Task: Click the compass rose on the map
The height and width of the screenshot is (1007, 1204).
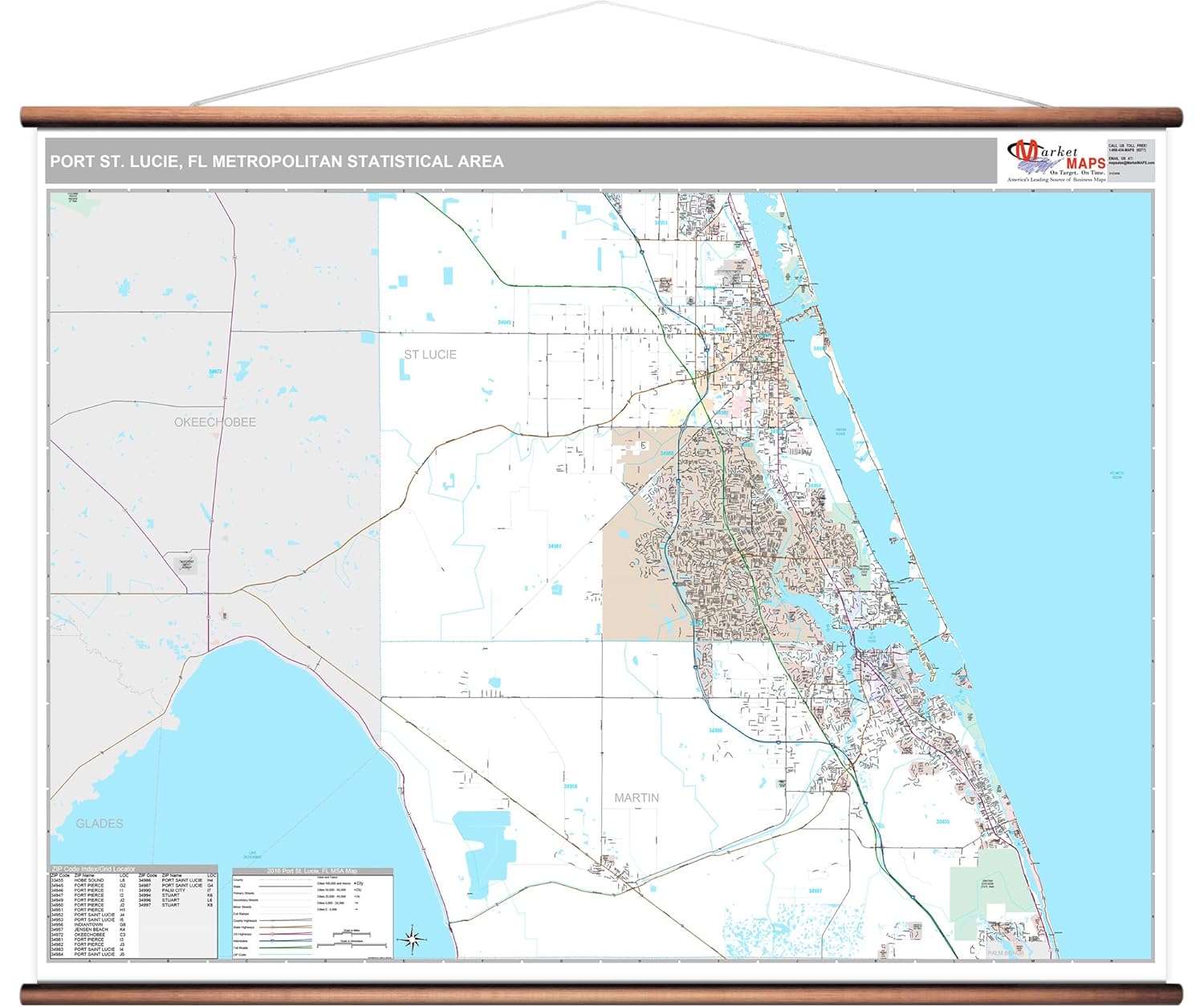Action: 413,937
